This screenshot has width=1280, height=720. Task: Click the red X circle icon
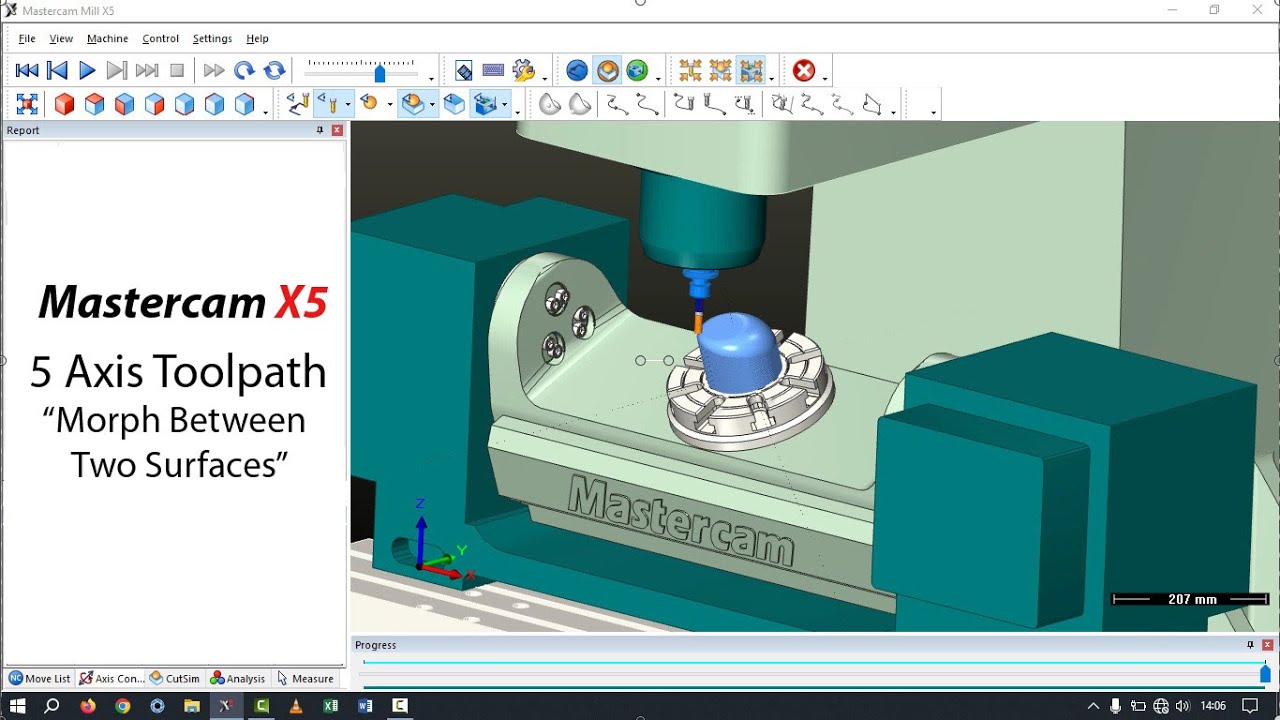(x=804, y=71)
